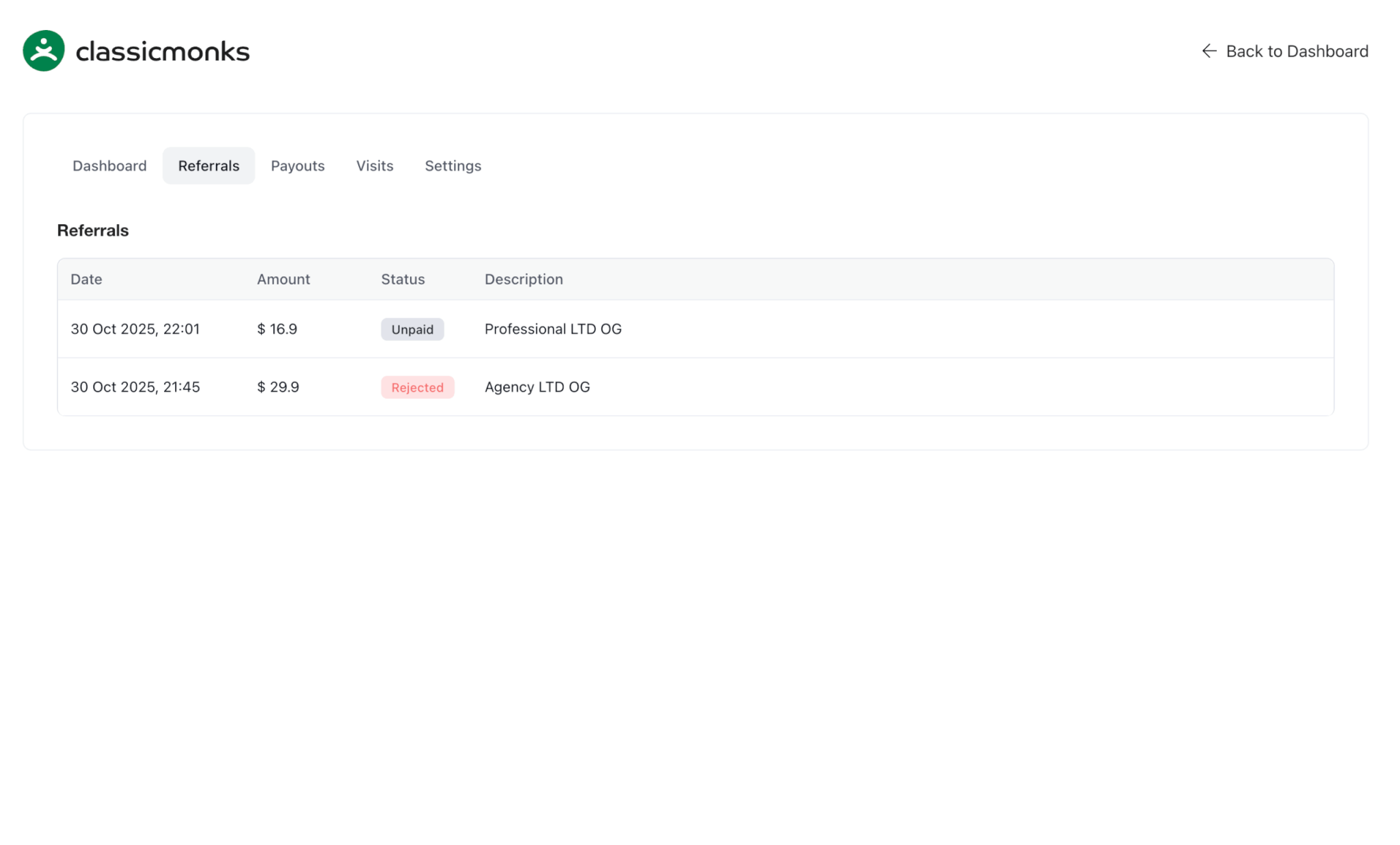Click the 30 Oct 2025, 22:01 date
This screenshot has width=1400, height=845.
(x=135, y=329)
